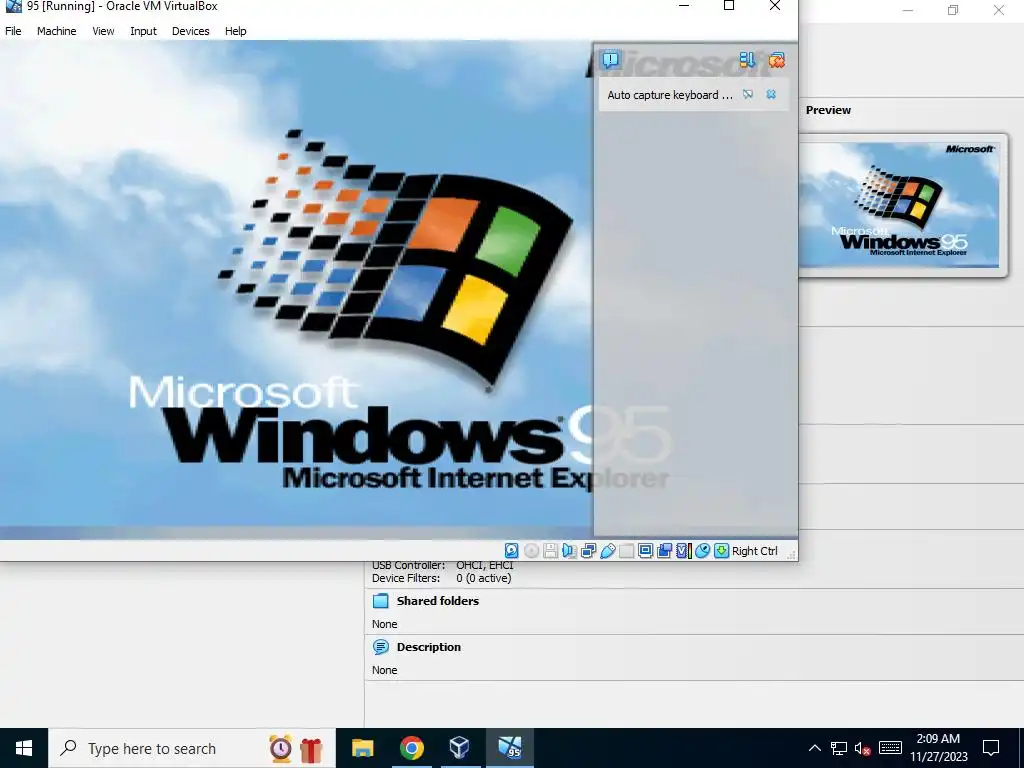The width and height of the screenshot is (1024, 768).
Task: Open the Help menu
Action: [236, 31]
